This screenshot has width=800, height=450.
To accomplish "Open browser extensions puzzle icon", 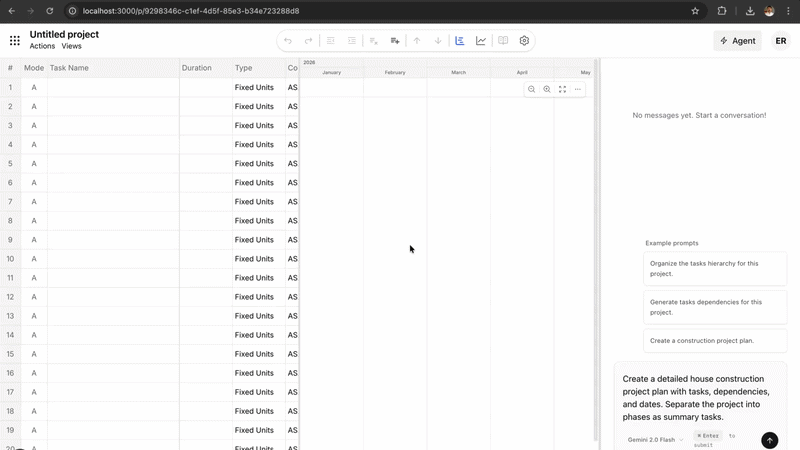I will (721, 11).
